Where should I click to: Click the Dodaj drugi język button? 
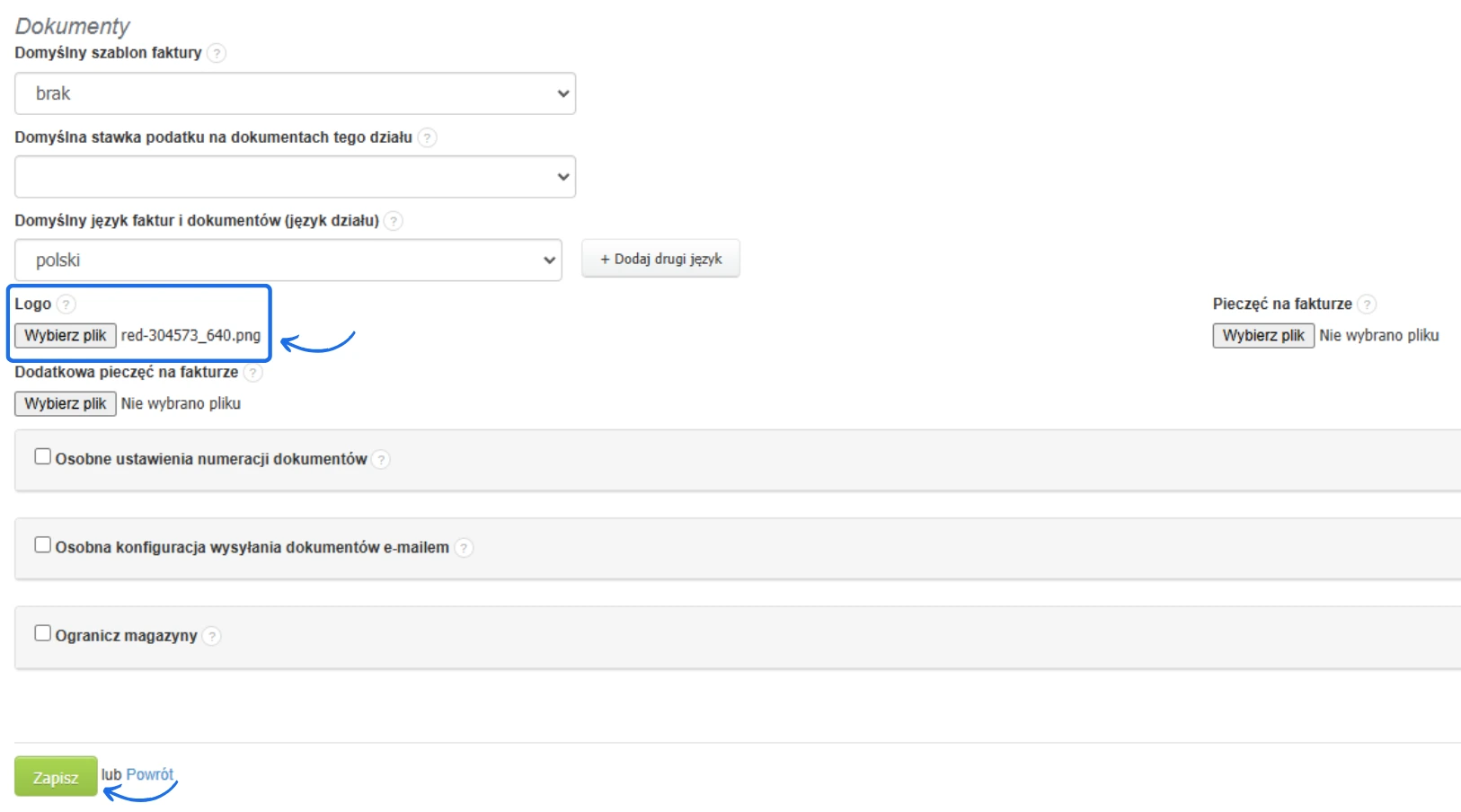660,259
